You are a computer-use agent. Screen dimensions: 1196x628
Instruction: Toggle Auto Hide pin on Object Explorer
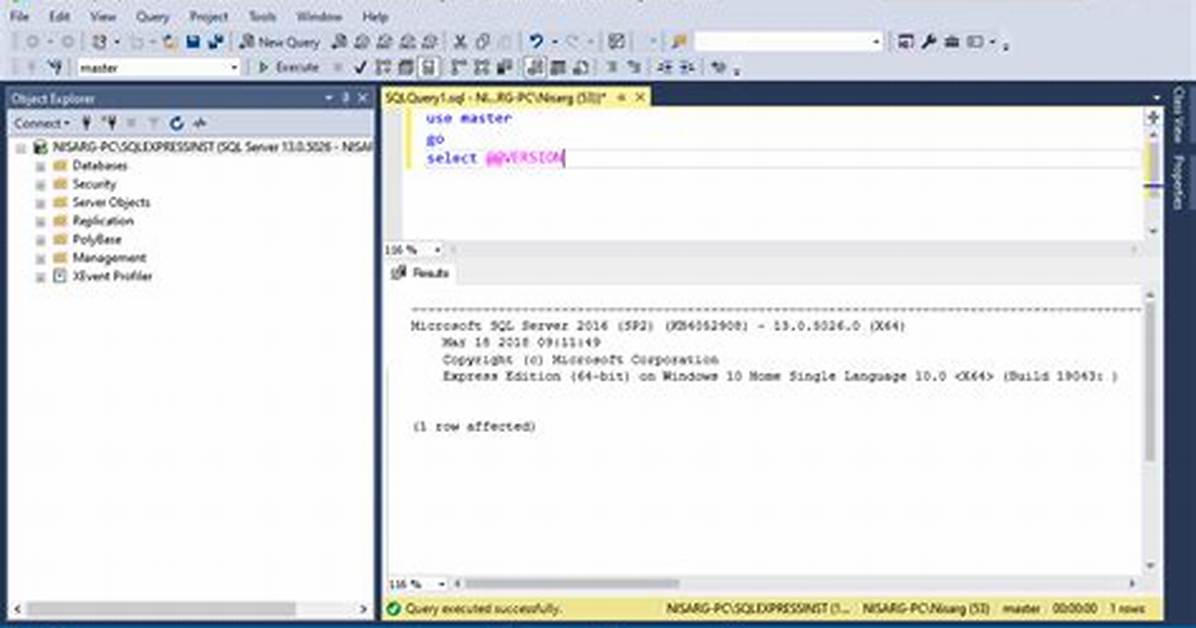[x=346, y=98]
